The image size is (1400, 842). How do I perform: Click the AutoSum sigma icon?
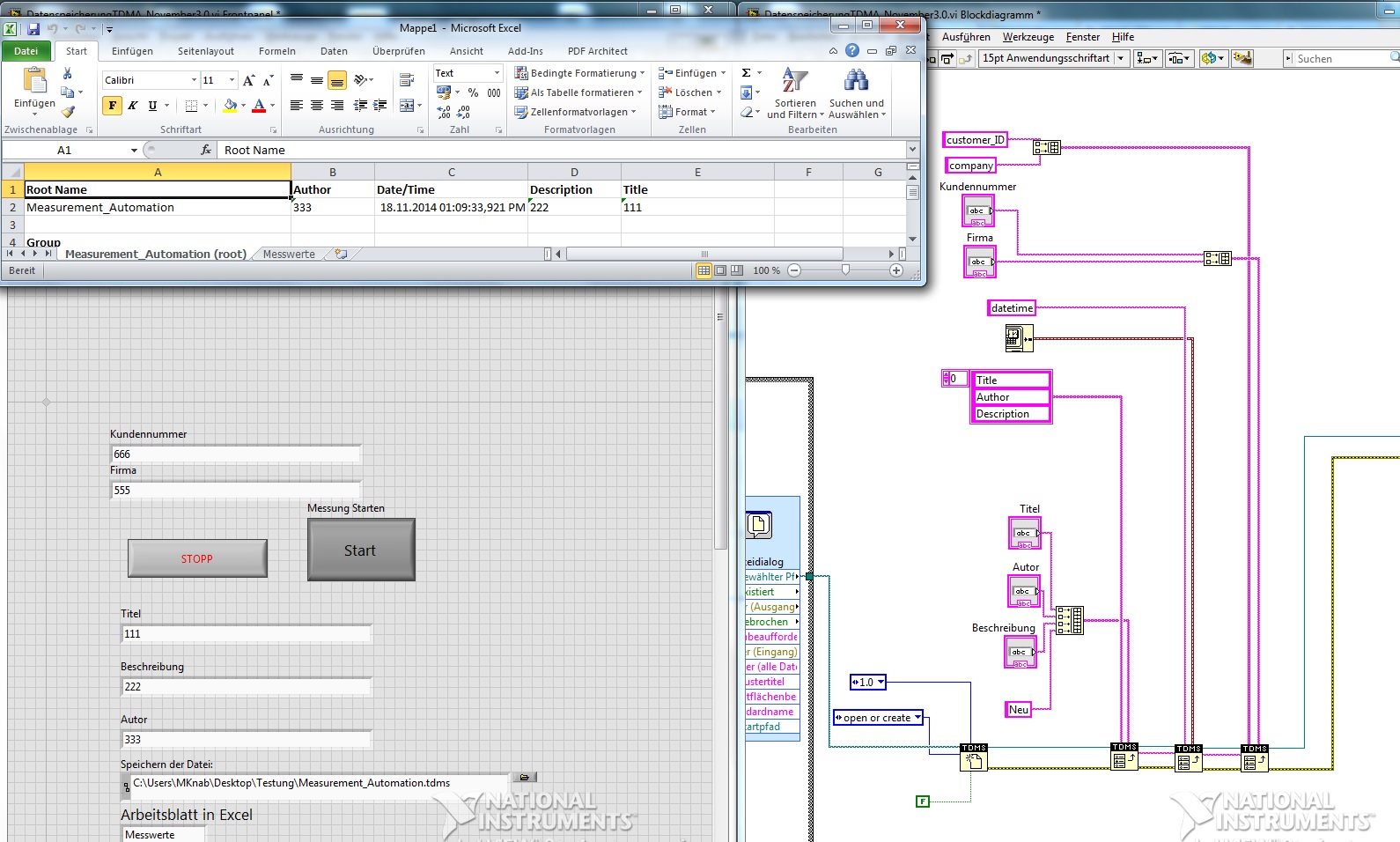tap(747, 73)
